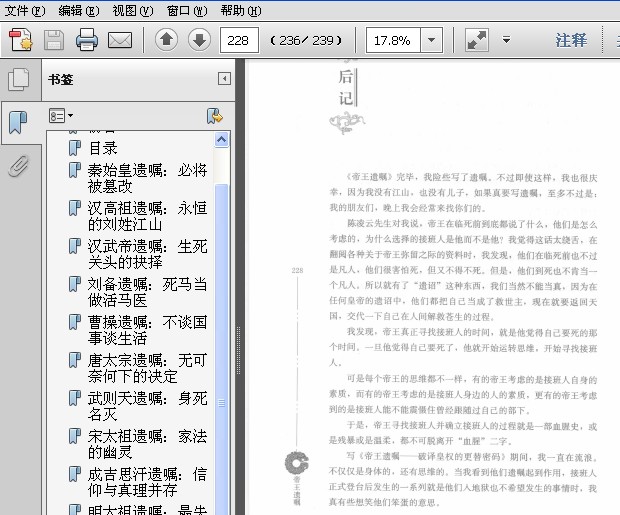Click the bookmarks vertical scrollbar thumb
This screenshot has height=515, width=620.
[221, 349]
